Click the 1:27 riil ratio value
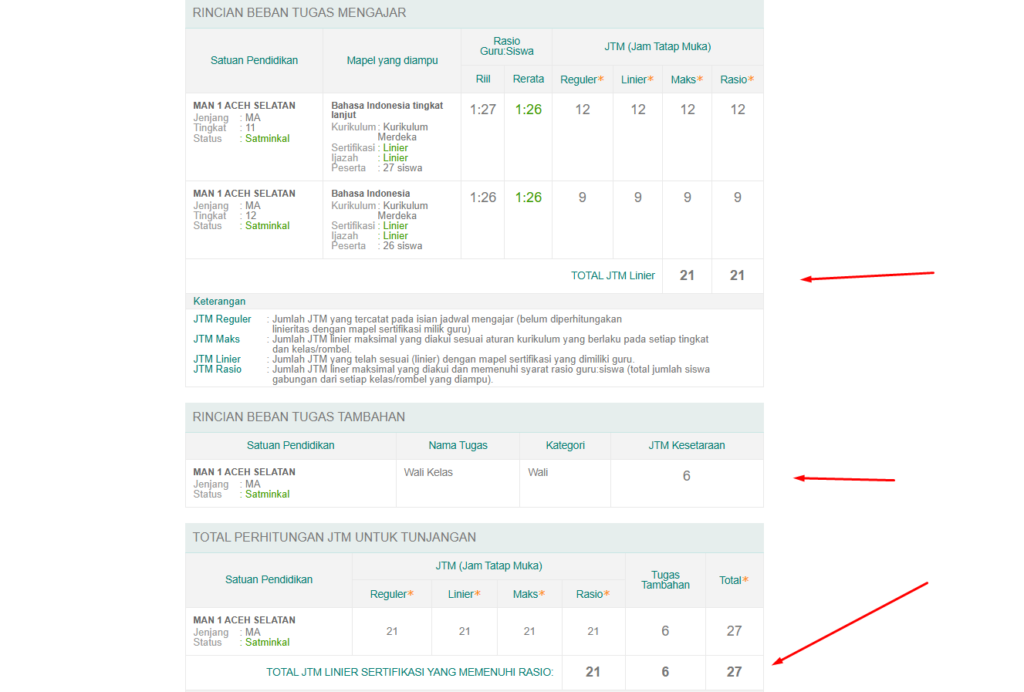The height and width of the screenshot is (692, 1024). pos(483,110)
